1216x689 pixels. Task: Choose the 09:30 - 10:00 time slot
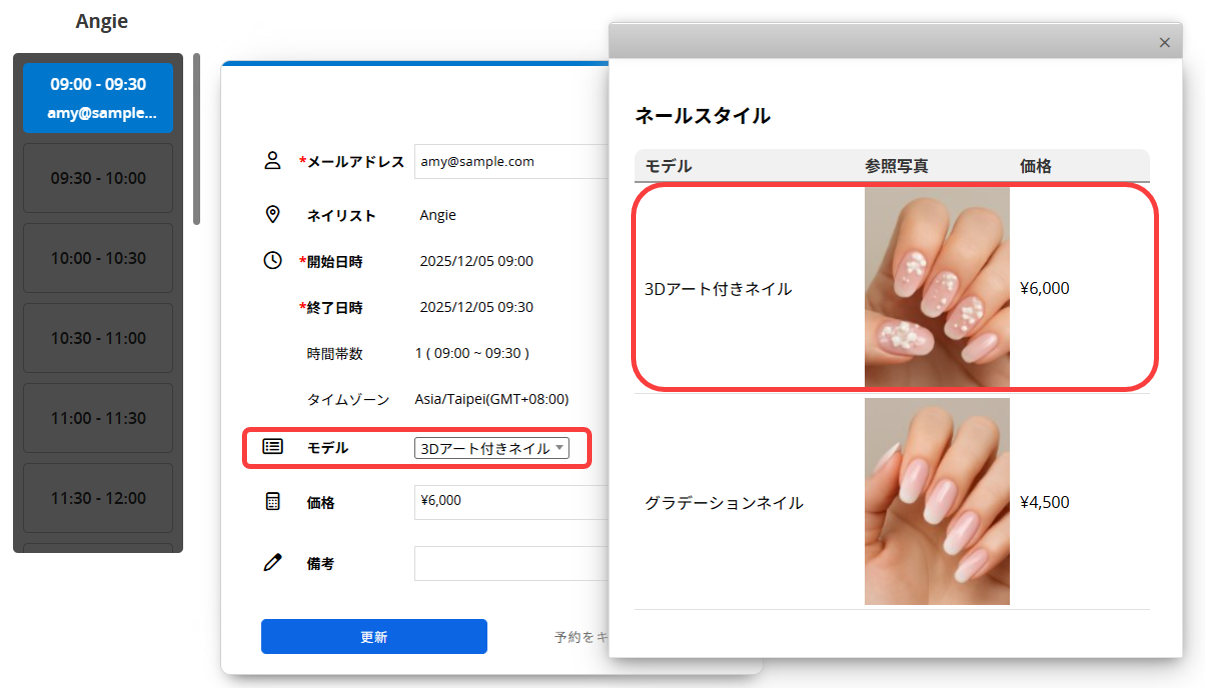point(98,178)
